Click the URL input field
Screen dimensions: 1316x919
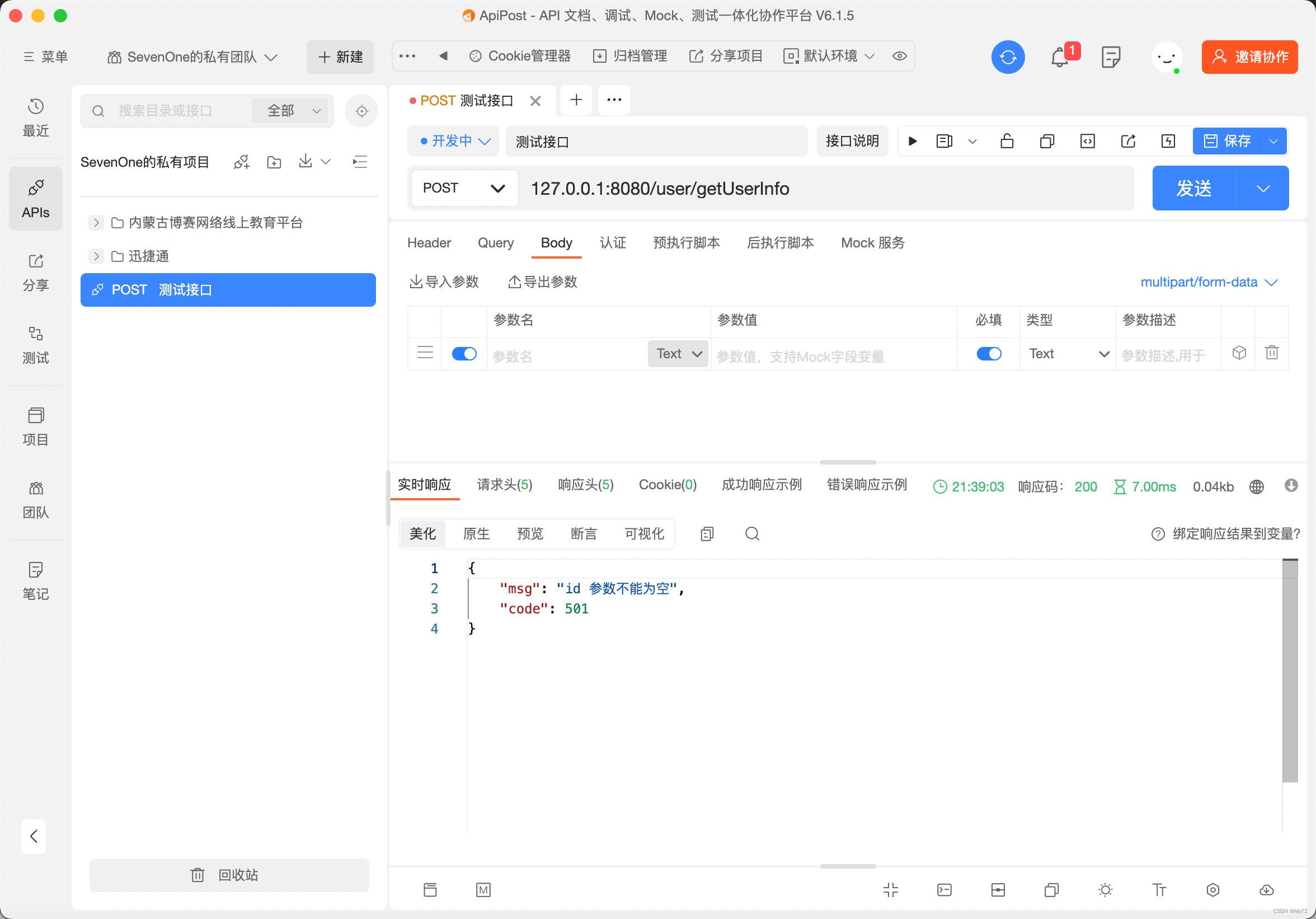click(x=825, y=188)
